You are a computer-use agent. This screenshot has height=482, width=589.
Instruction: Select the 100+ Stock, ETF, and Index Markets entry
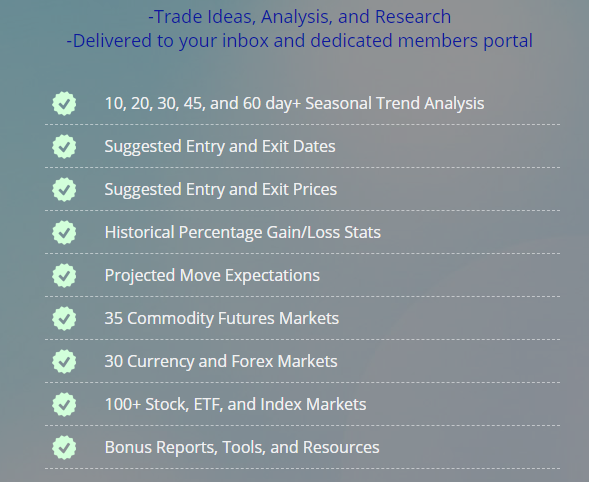236,405
